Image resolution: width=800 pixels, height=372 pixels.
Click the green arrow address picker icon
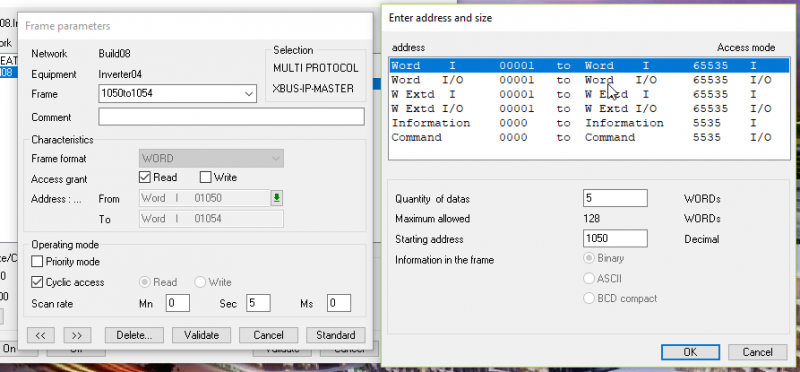277,199
